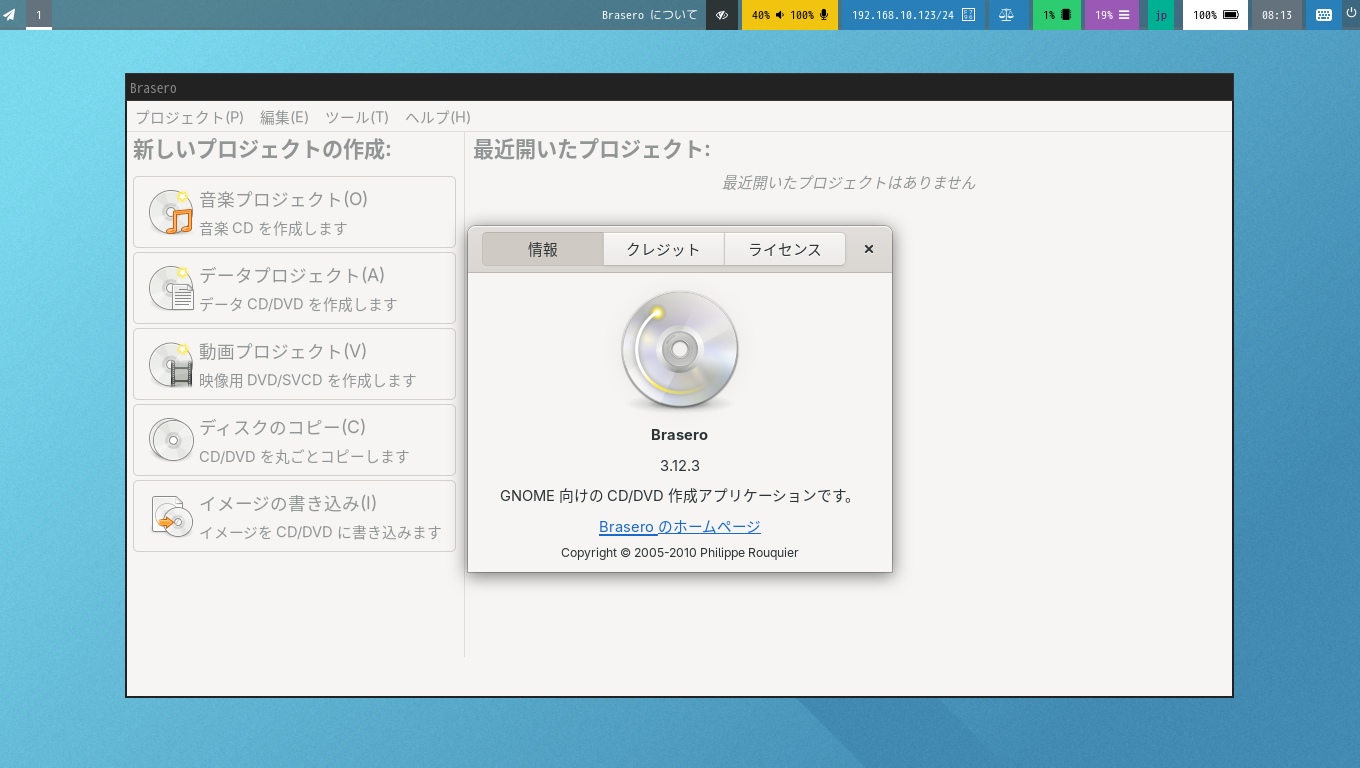Click the データプロジェクト(A) button label
The width and height of the screenshot is (1360, 768).
292,275
